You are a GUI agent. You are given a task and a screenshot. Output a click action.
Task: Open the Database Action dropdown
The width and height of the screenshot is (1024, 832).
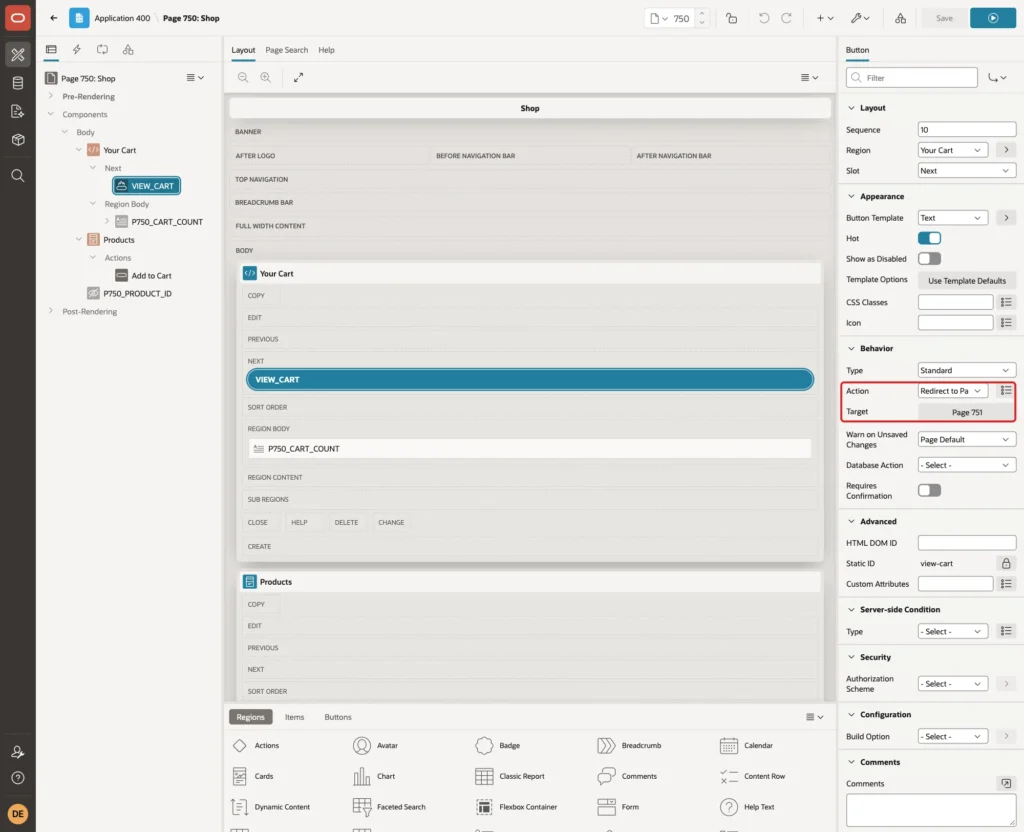point(967,465)
